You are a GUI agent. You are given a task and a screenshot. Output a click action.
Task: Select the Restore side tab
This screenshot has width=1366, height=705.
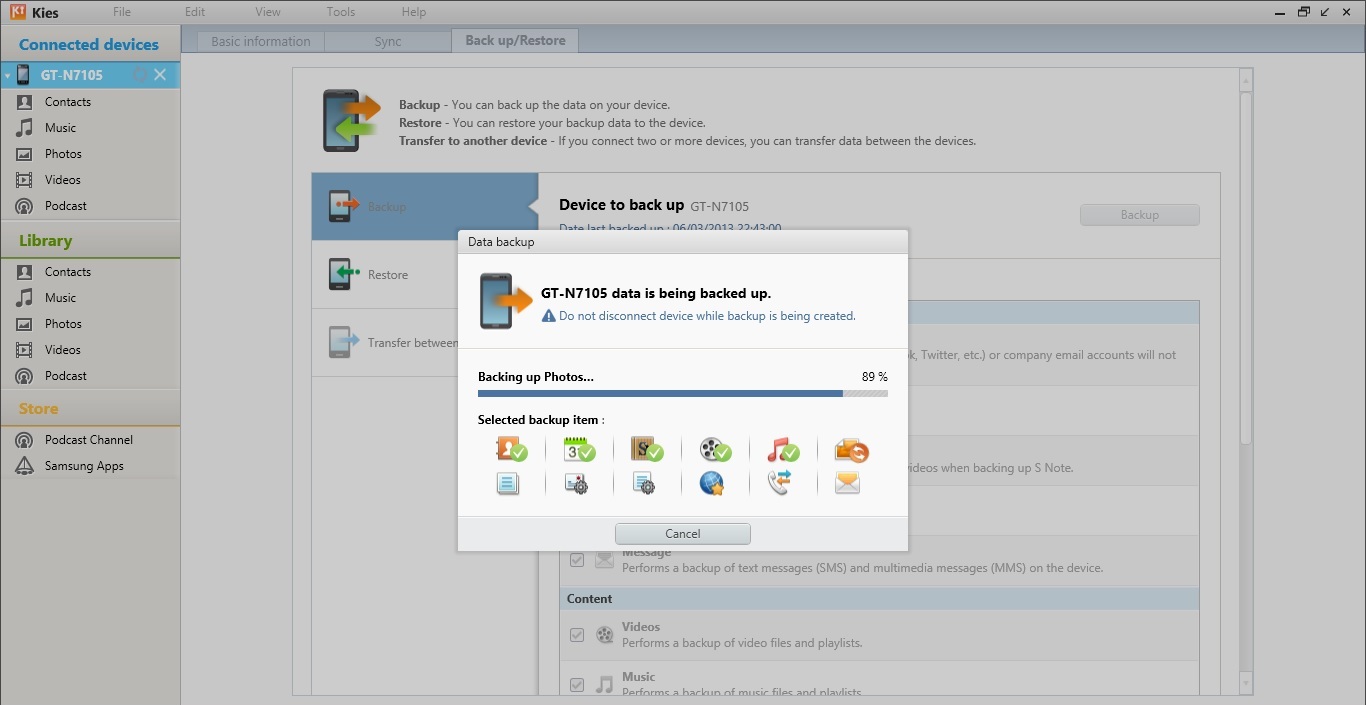point(425,275)
